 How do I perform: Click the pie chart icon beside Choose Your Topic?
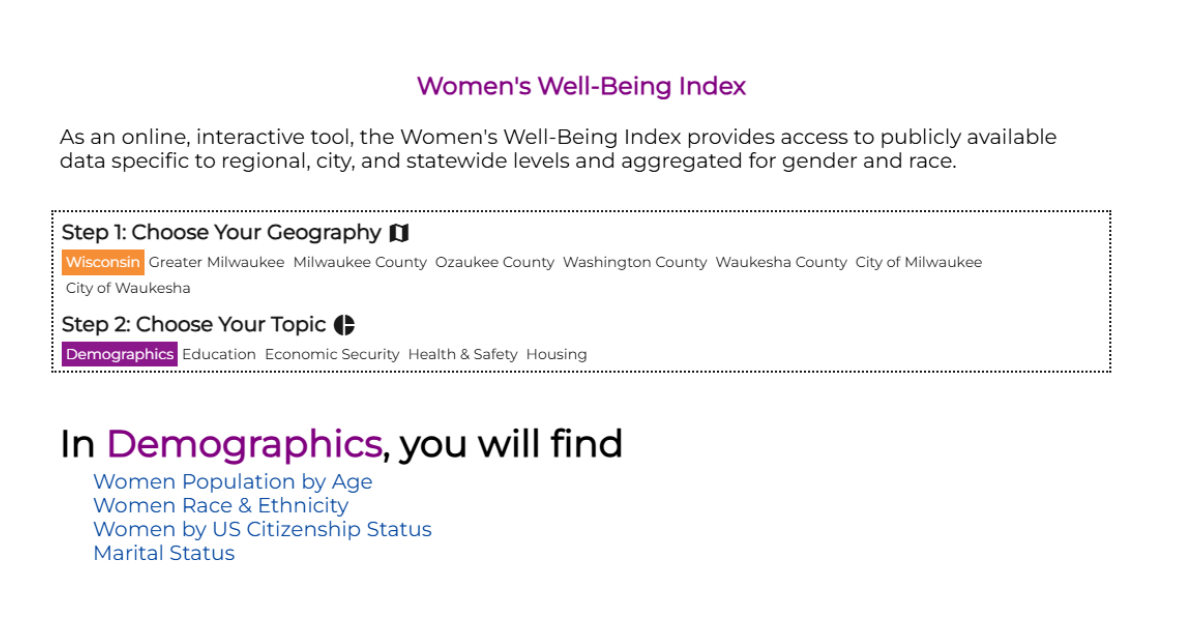[x=344, y=325]
